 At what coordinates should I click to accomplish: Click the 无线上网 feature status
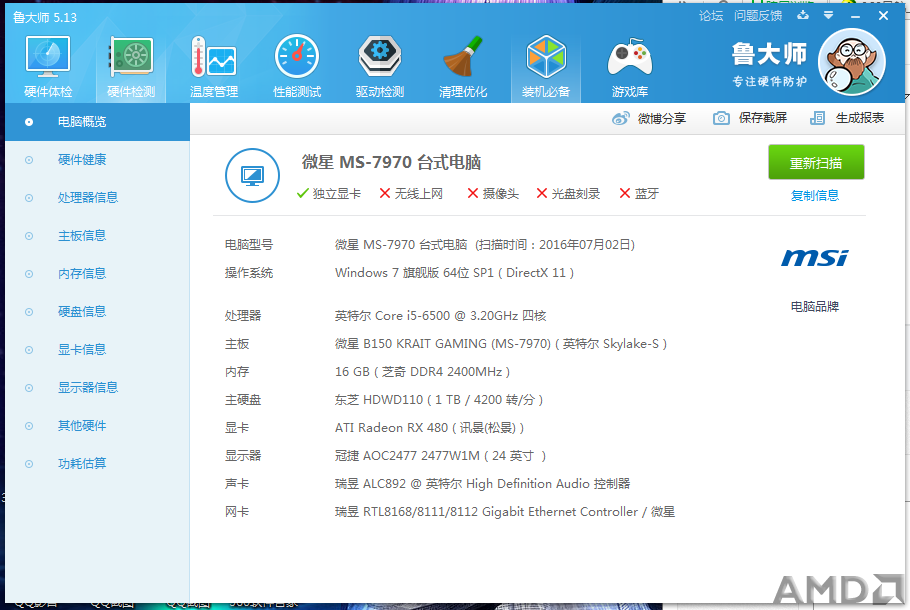point(411,193)
